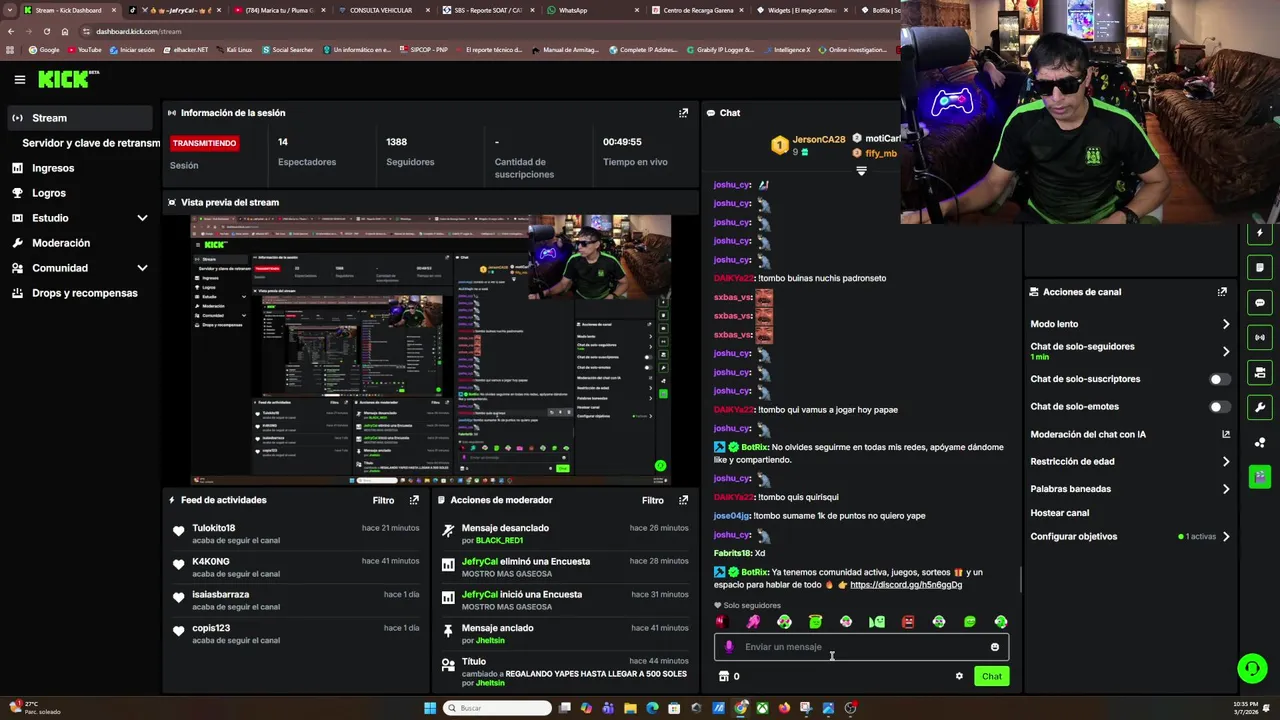Open Chat de solo-seguidores options

[1130, 351]
